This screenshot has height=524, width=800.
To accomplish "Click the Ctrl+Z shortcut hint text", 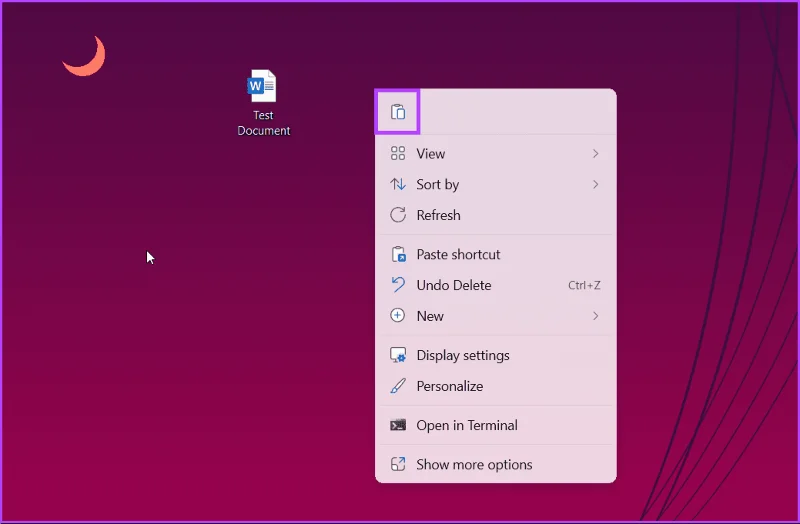I will tap(584, 285).
